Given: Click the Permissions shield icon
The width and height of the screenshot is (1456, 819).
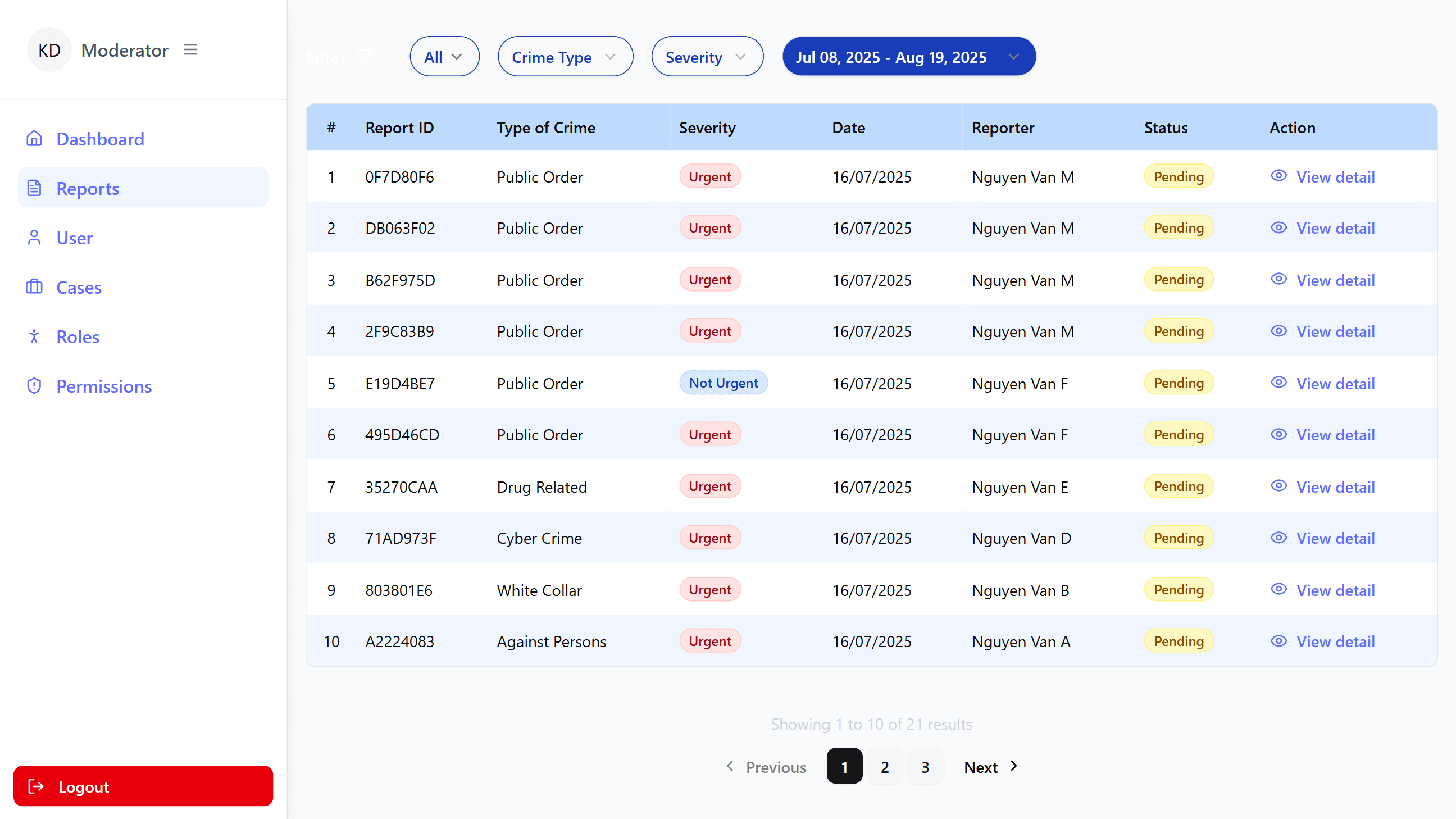Looking at the screenshot, I should point(34,386).
